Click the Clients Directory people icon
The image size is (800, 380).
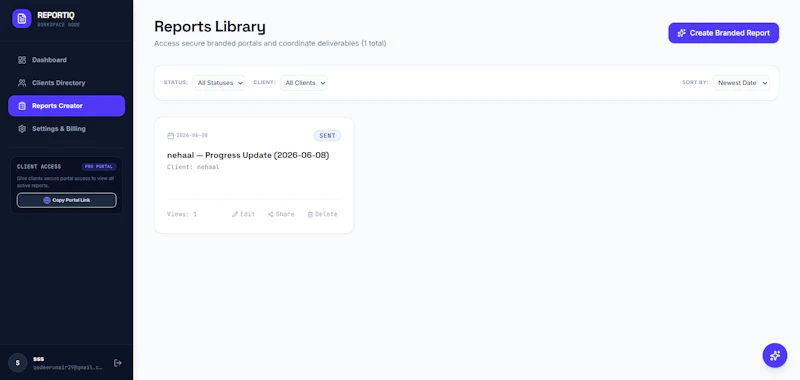[x=22, y=83]
